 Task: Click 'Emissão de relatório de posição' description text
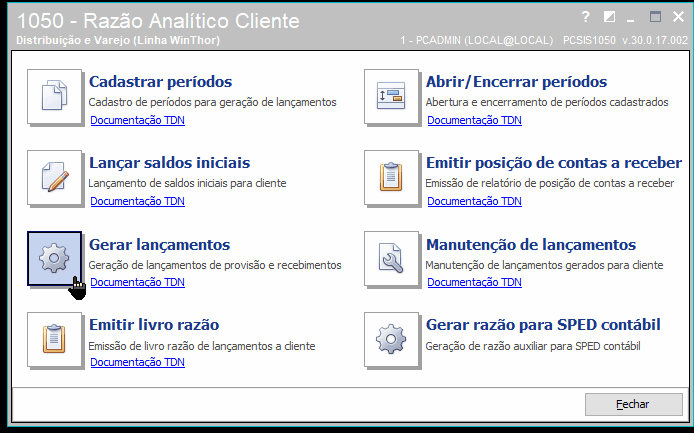point(550,183)
